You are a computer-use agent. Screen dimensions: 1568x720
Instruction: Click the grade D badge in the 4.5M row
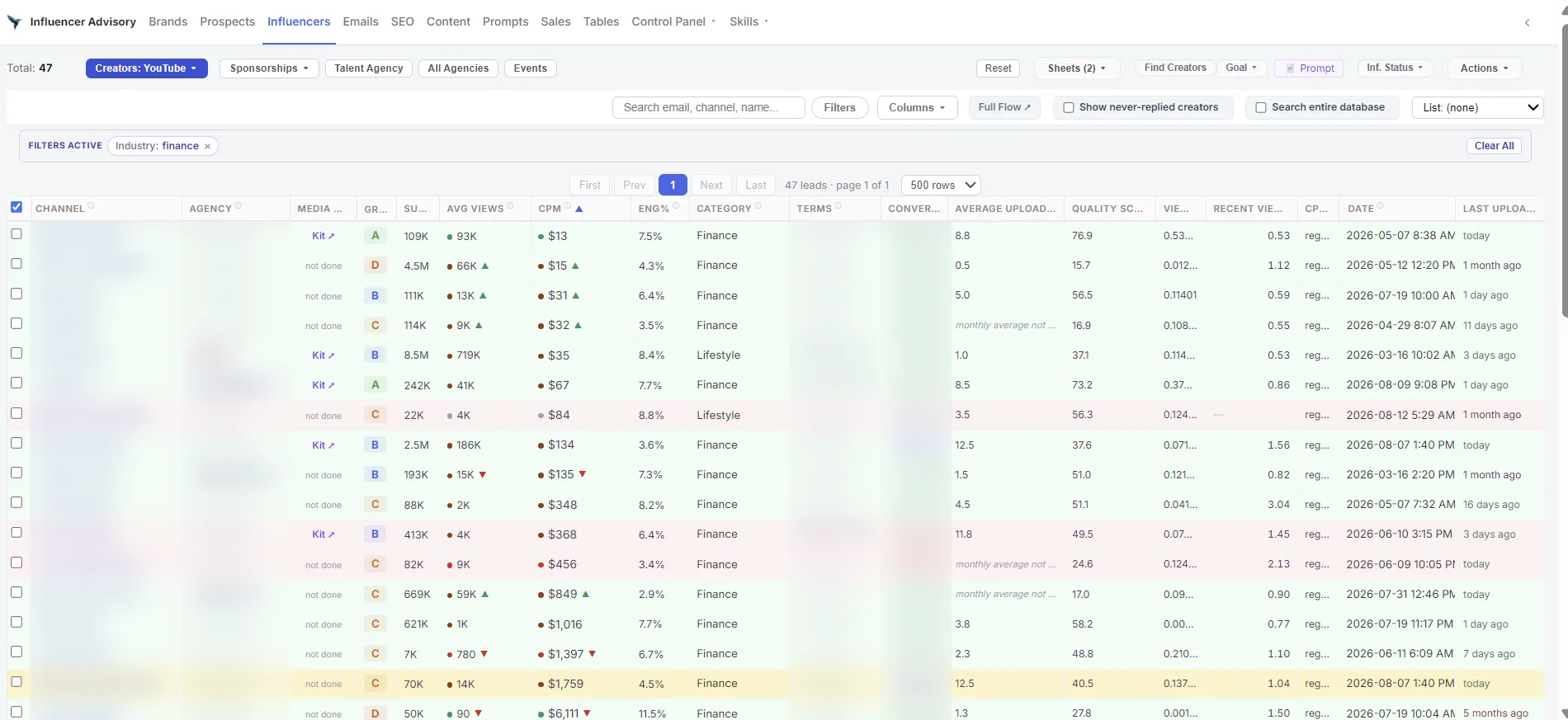tap(375, 266)
